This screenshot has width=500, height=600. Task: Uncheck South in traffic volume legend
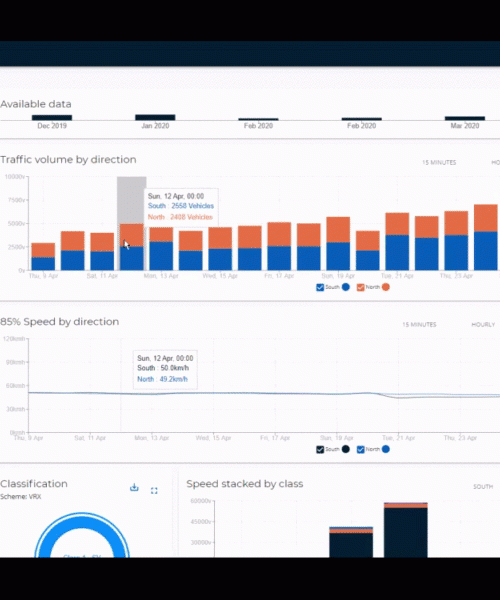[320, 287]
